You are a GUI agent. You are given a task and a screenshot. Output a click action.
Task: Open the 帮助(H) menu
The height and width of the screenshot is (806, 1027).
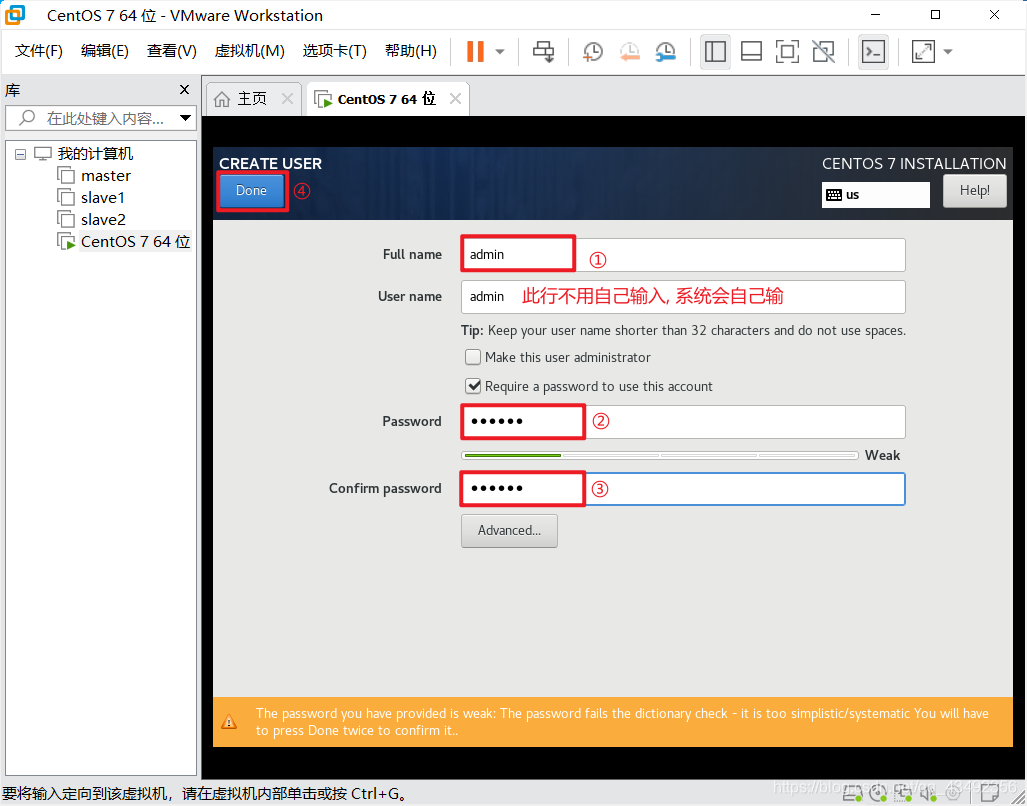click(x=411, y=51)
